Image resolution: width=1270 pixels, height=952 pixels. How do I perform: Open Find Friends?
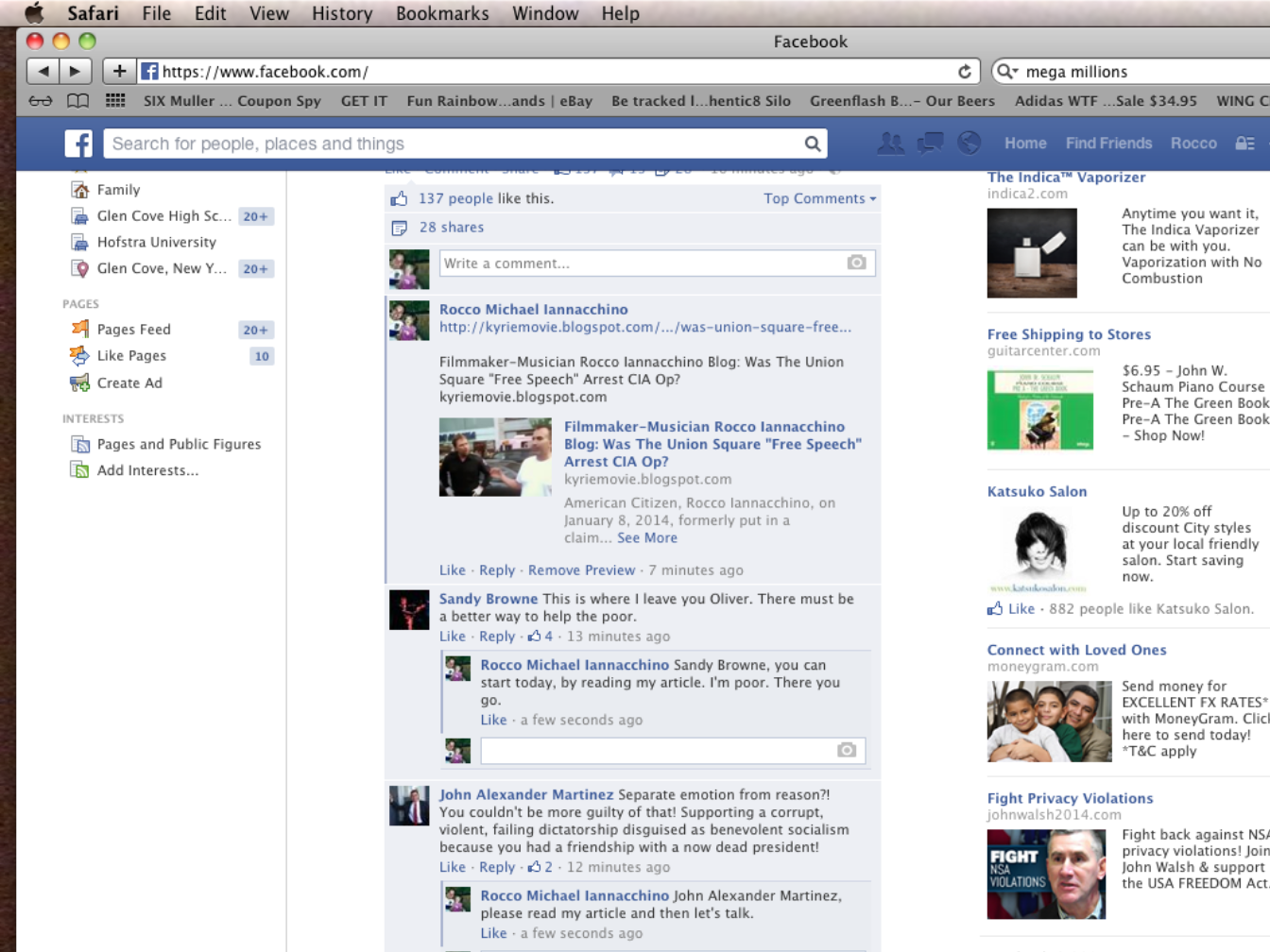(x=1108, y=144)
